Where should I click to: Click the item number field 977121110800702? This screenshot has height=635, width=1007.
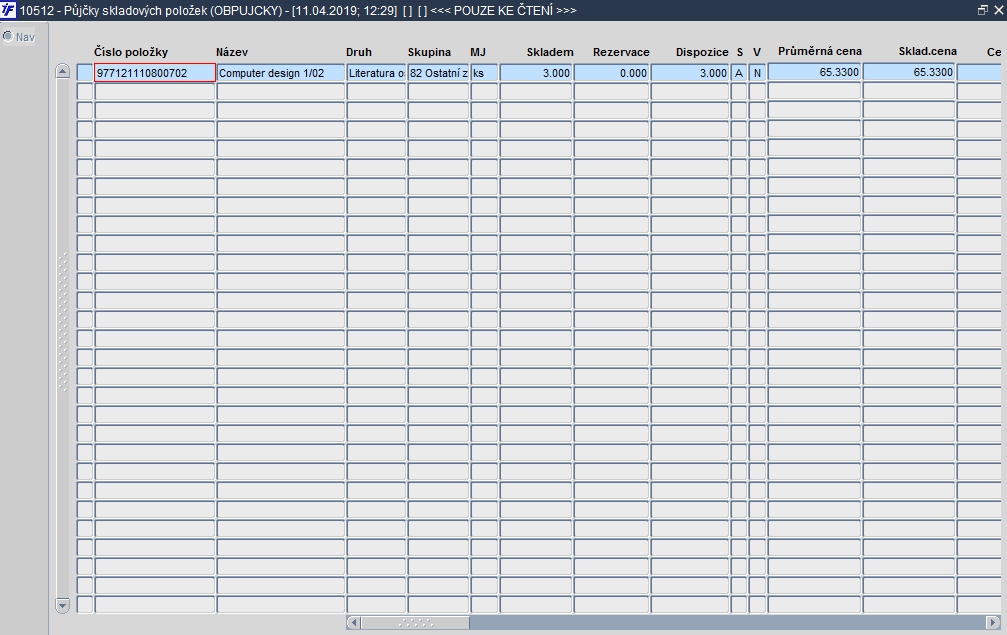coord(155,73)
